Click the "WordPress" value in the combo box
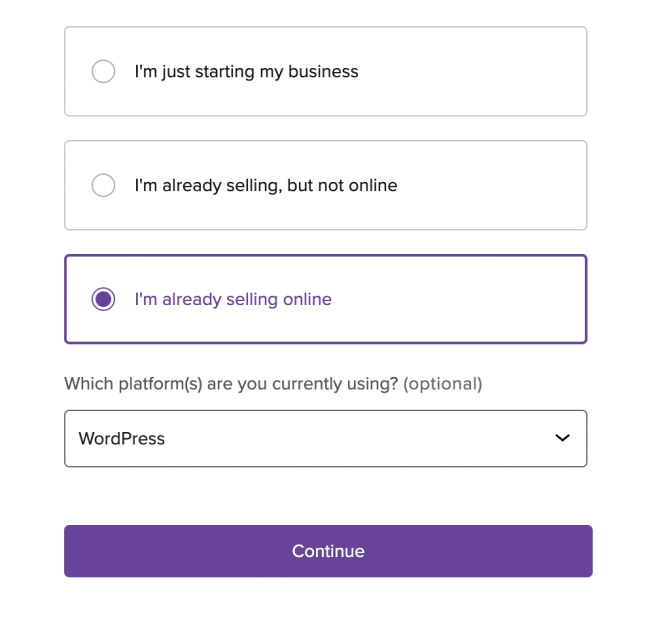Image resolution: width=649 pixels, height=631 pixels. point(122,439)
